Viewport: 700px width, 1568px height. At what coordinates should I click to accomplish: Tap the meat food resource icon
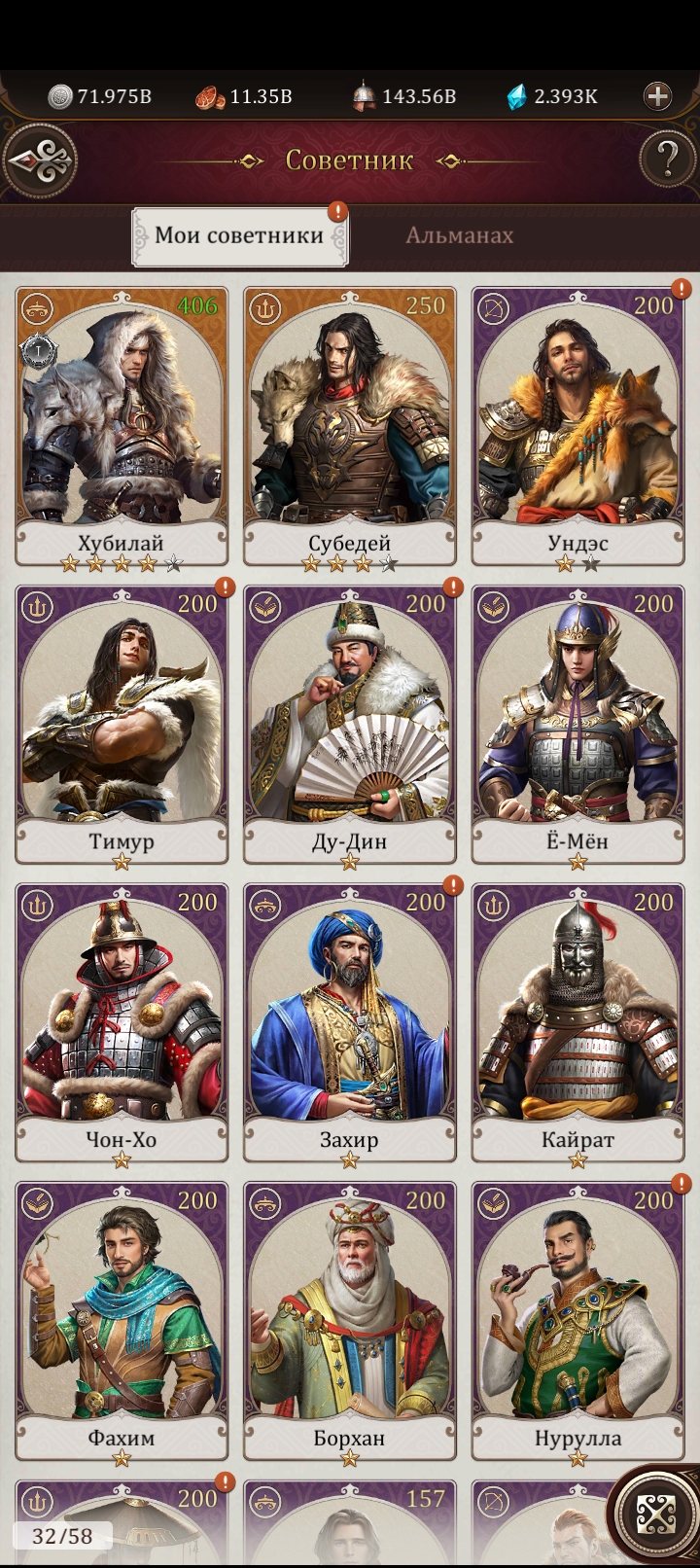pos(211,96)
